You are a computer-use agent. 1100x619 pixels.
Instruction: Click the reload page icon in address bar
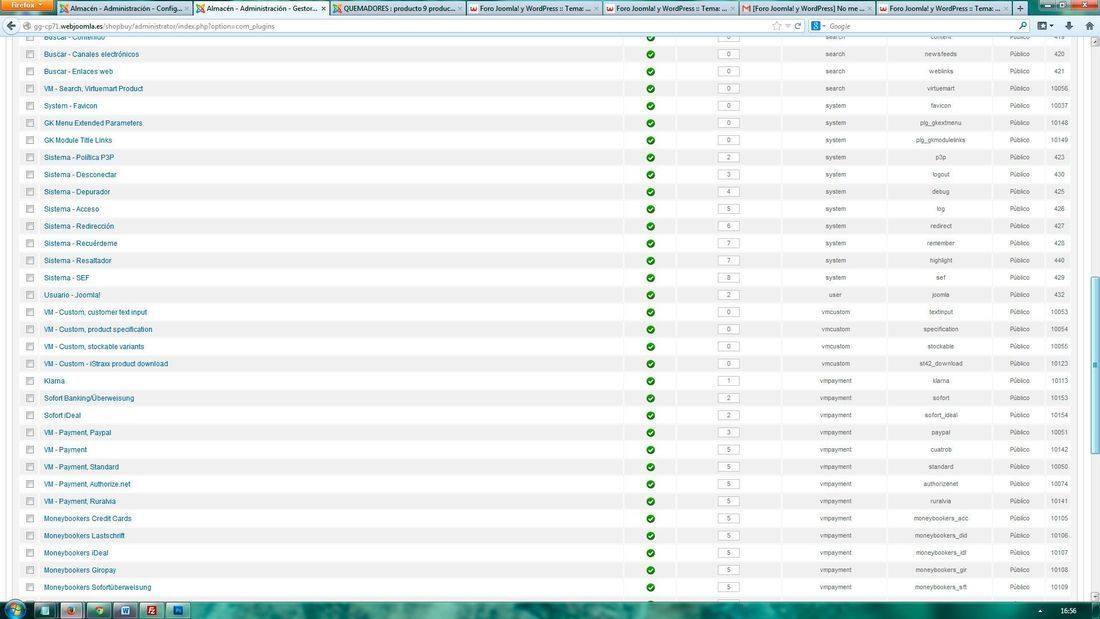[798, 26]
